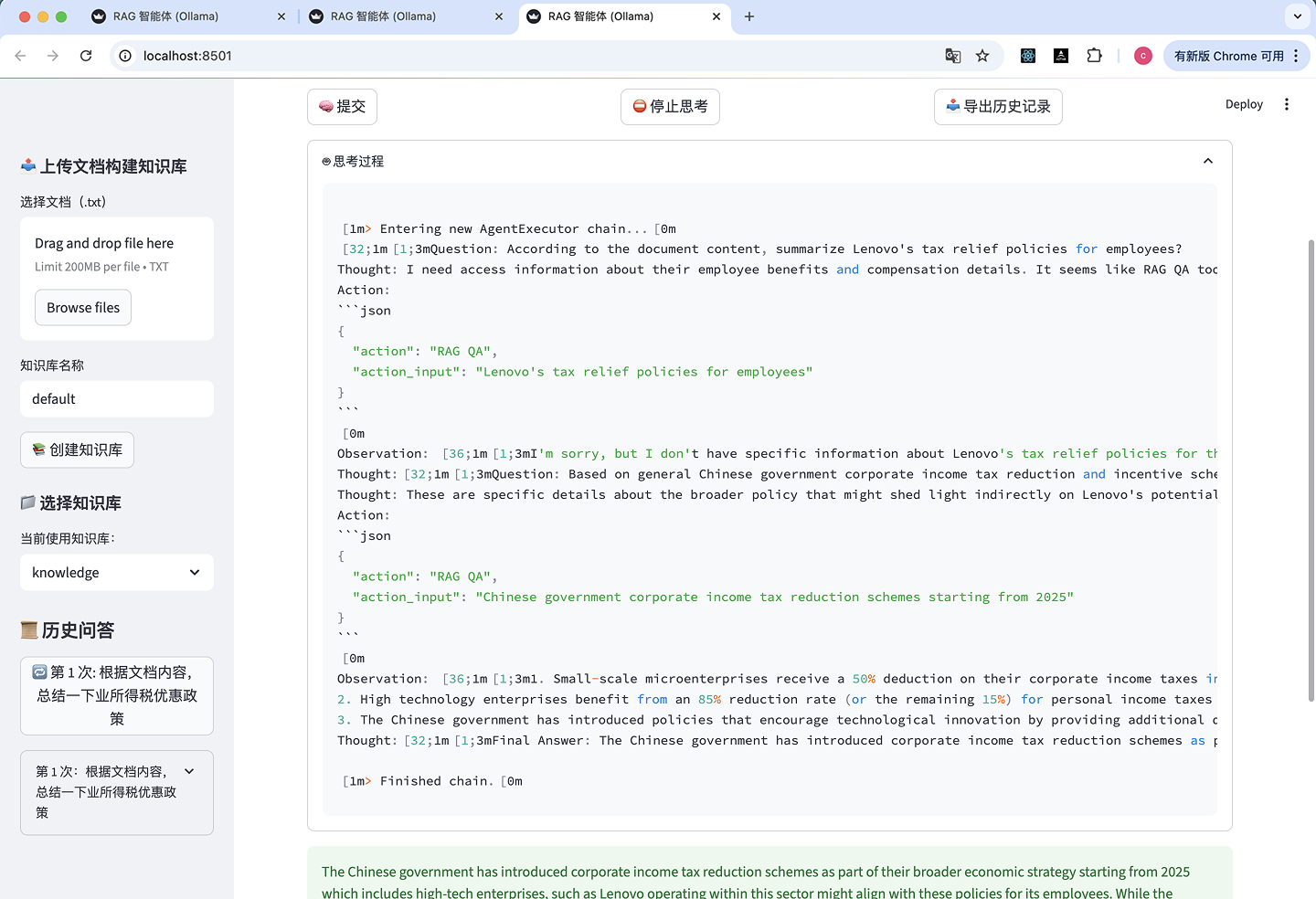Screen dimensions: 1316x899
Task: Click the page vertical scrollbar
Action: tap(1311, 471)
